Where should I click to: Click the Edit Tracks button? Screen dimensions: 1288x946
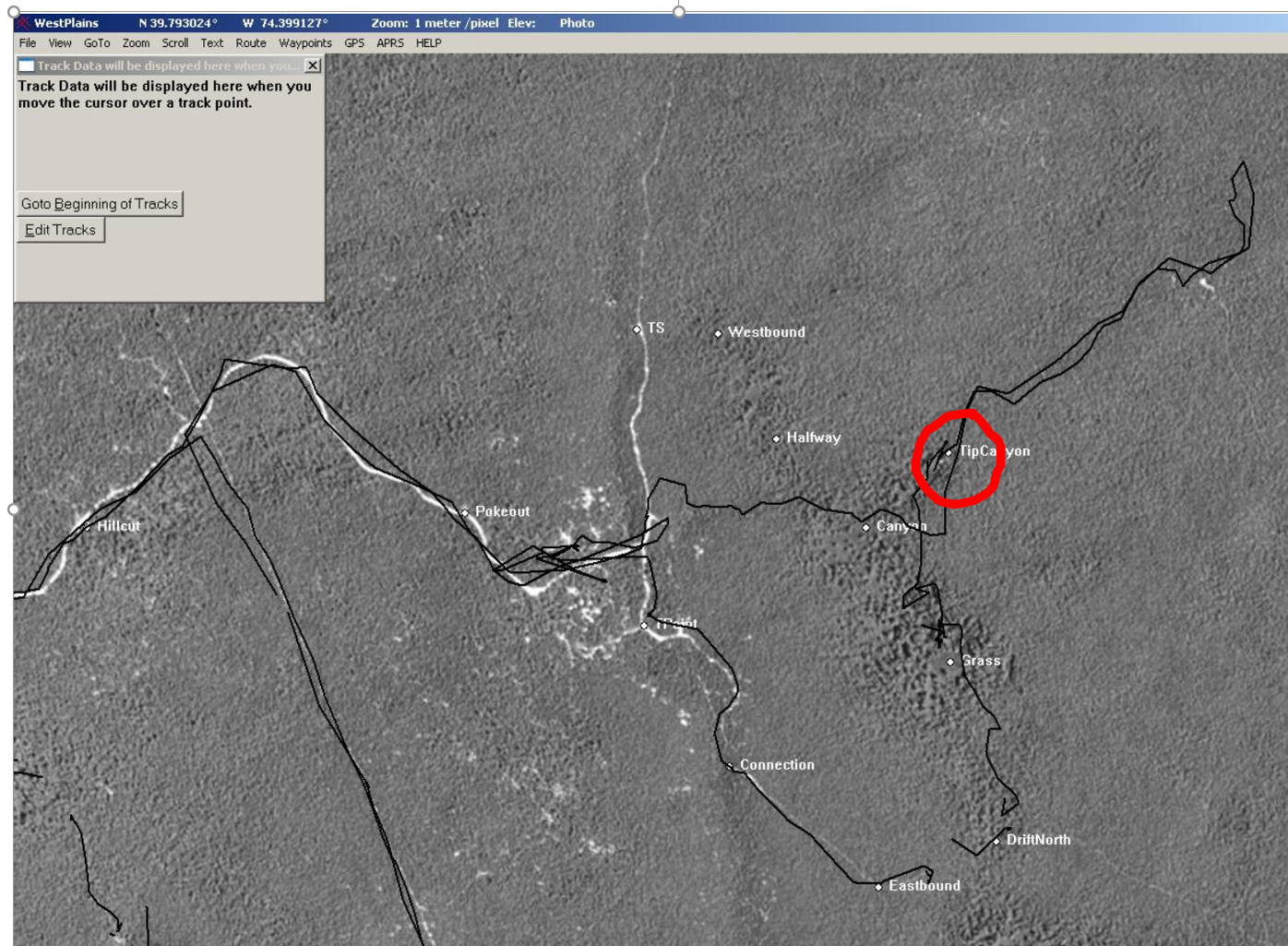pos(61,230)
